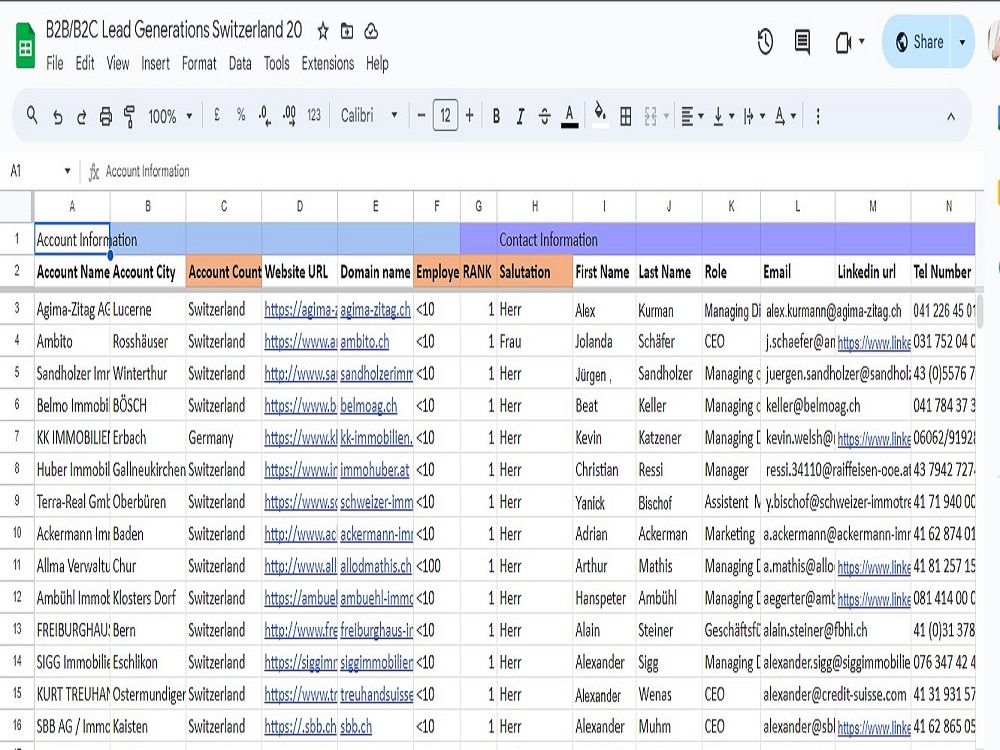The height and width of the screenshot is (750, 1000).
Task: Open more toolbar options three dots
Action: point(818,116)
